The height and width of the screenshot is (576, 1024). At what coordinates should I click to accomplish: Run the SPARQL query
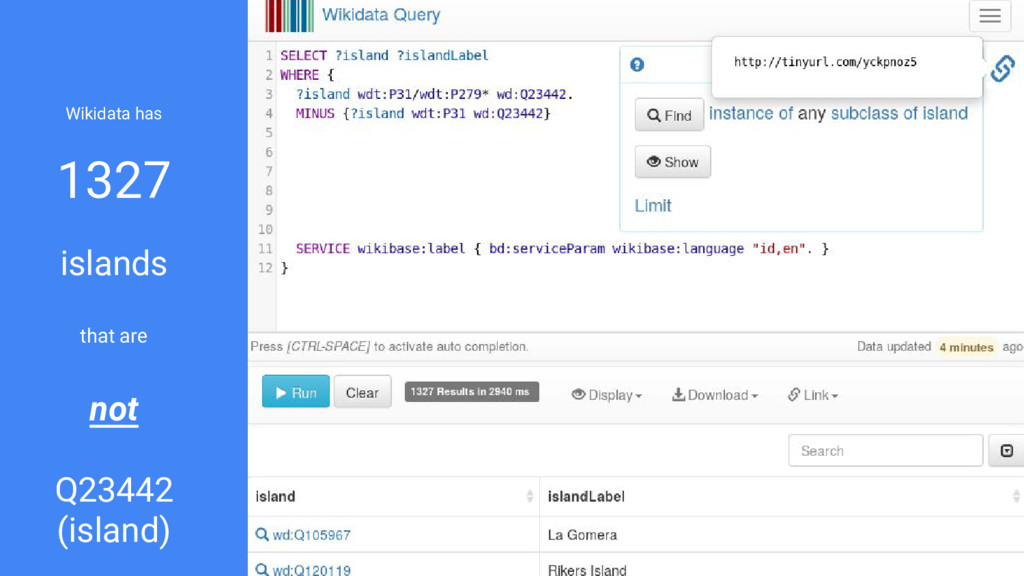(x=296, y=392)
